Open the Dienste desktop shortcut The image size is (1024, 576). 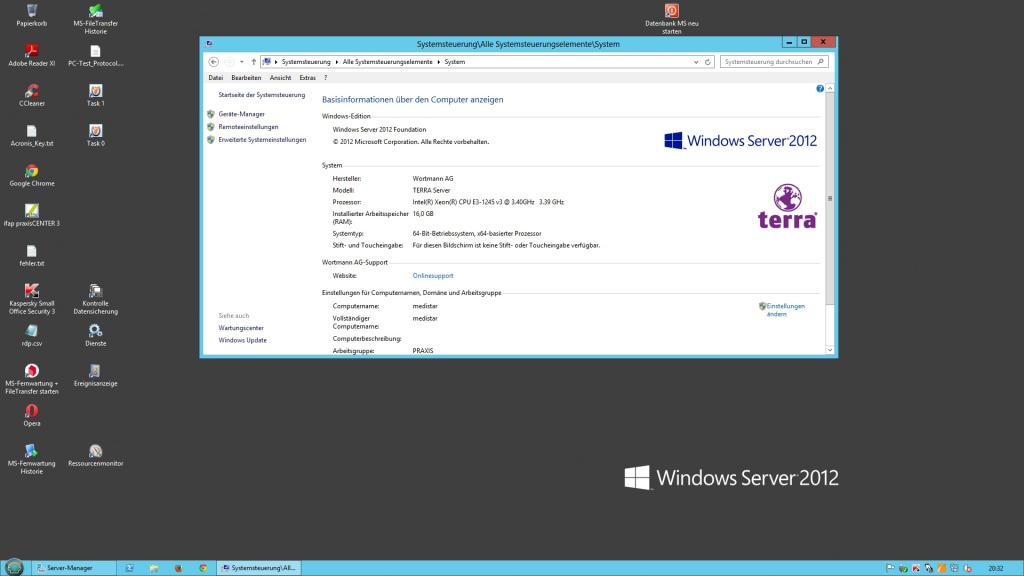coord(95,335)
